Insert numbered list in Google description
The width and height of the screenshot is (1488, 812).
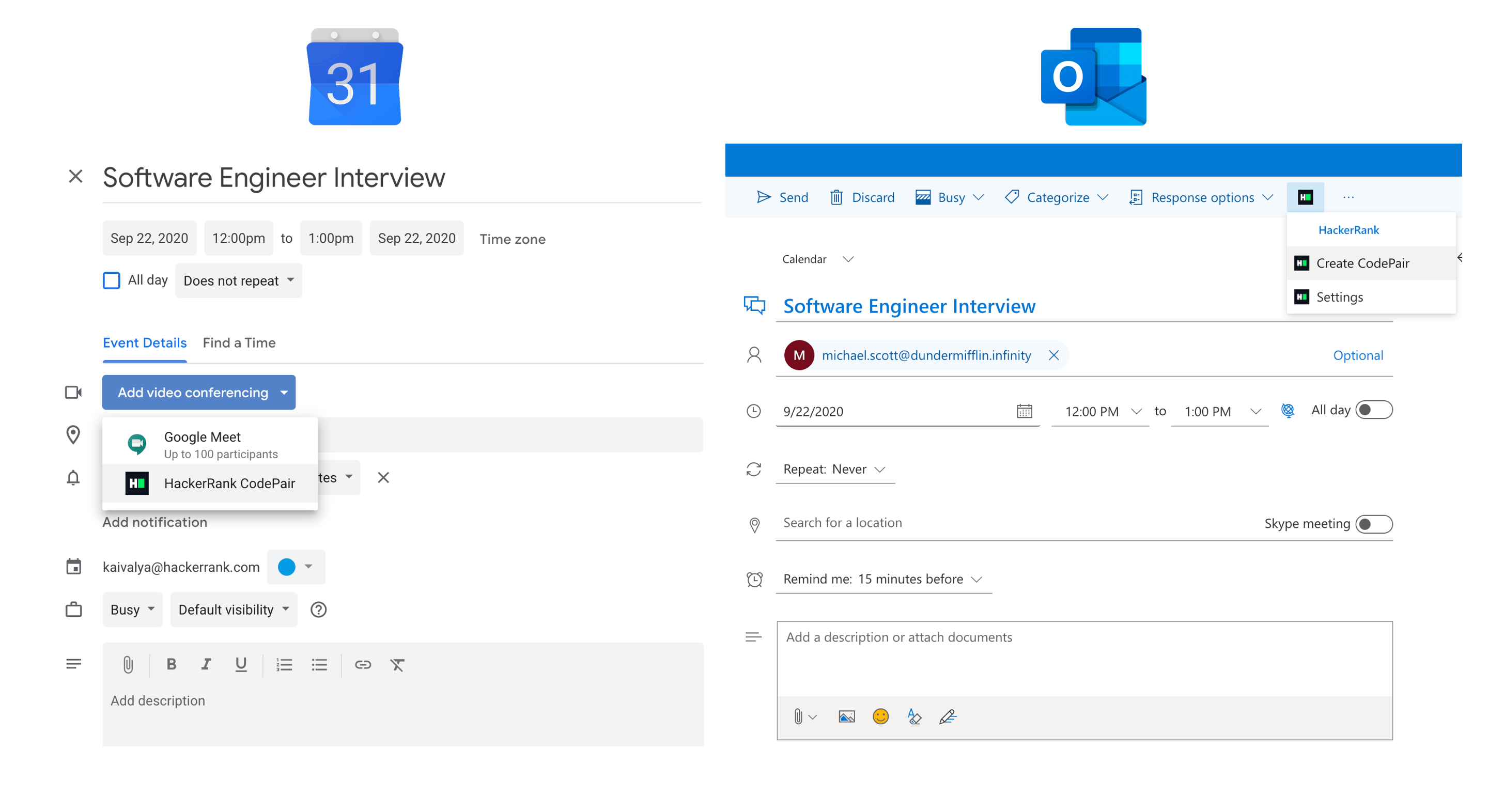click(x=284, y=665)
